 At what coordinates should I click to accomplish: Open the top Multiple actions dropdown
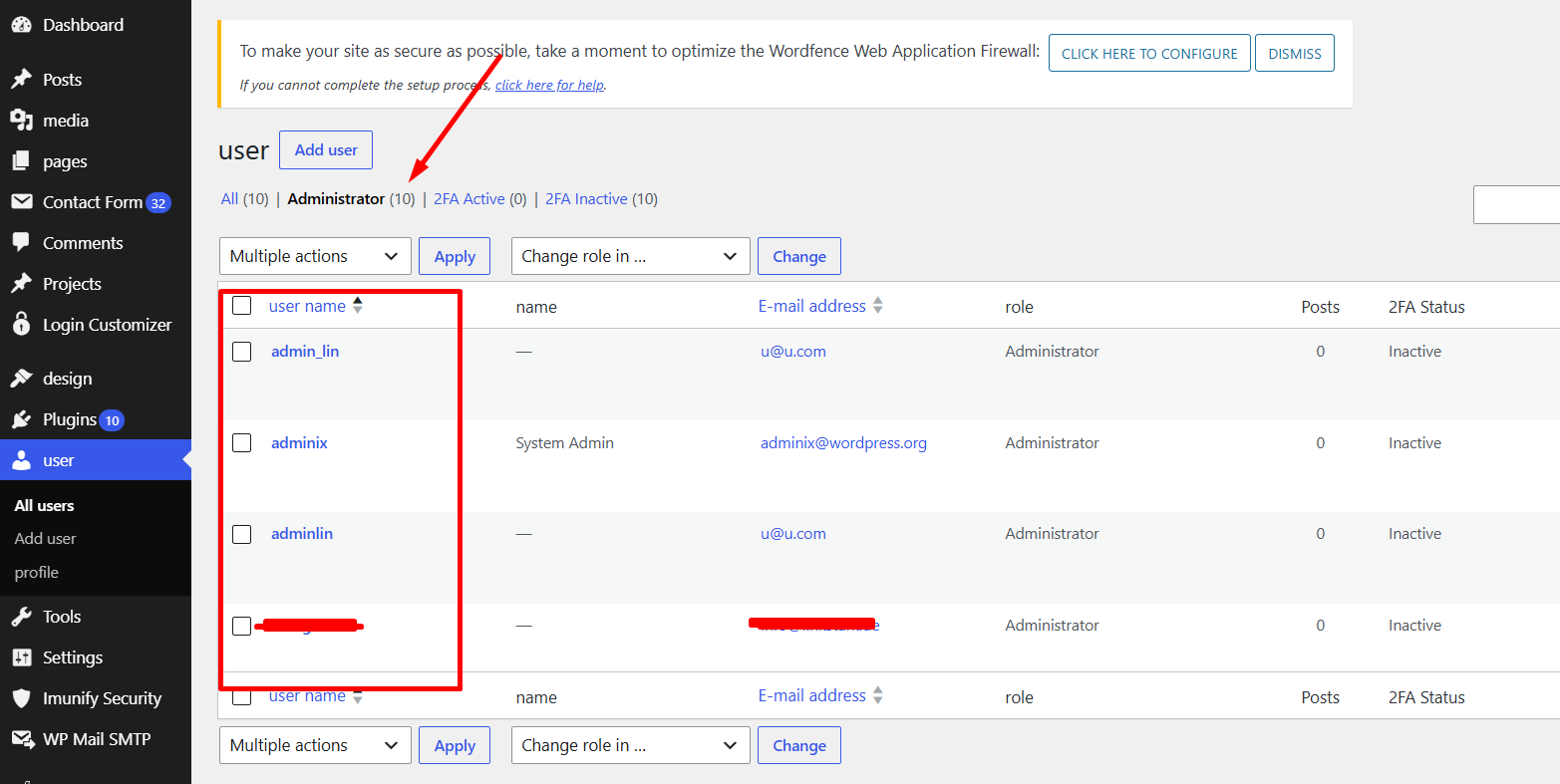[315, 256]
